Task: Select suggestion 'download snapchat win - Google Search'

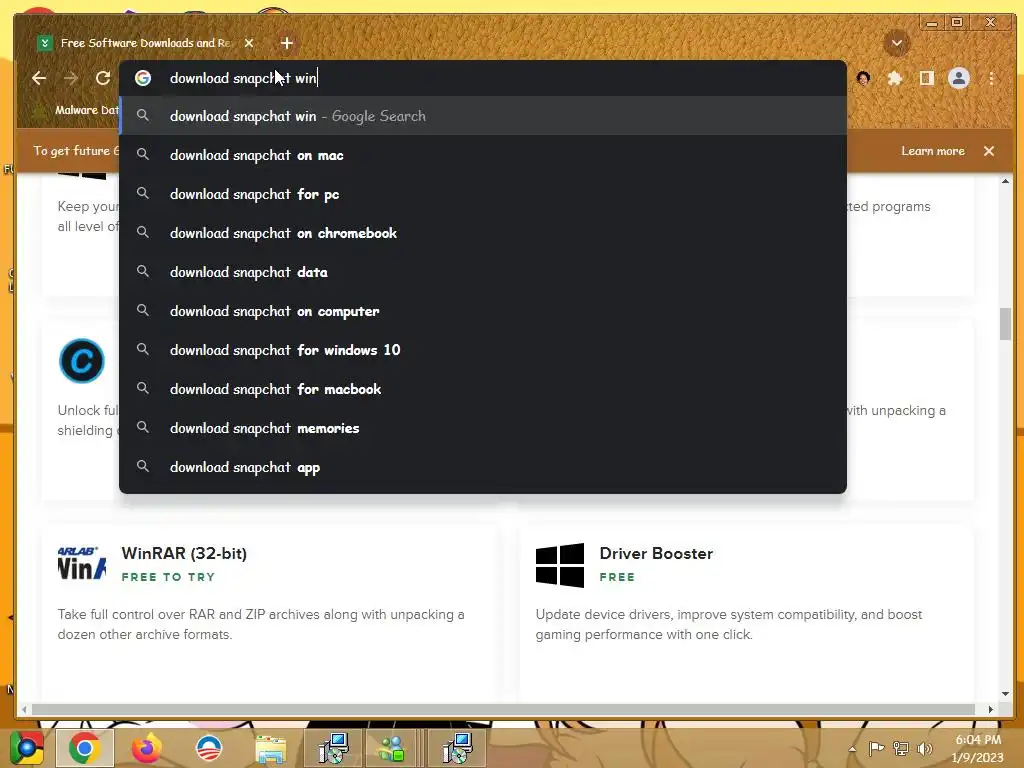Action: point(483,116)
